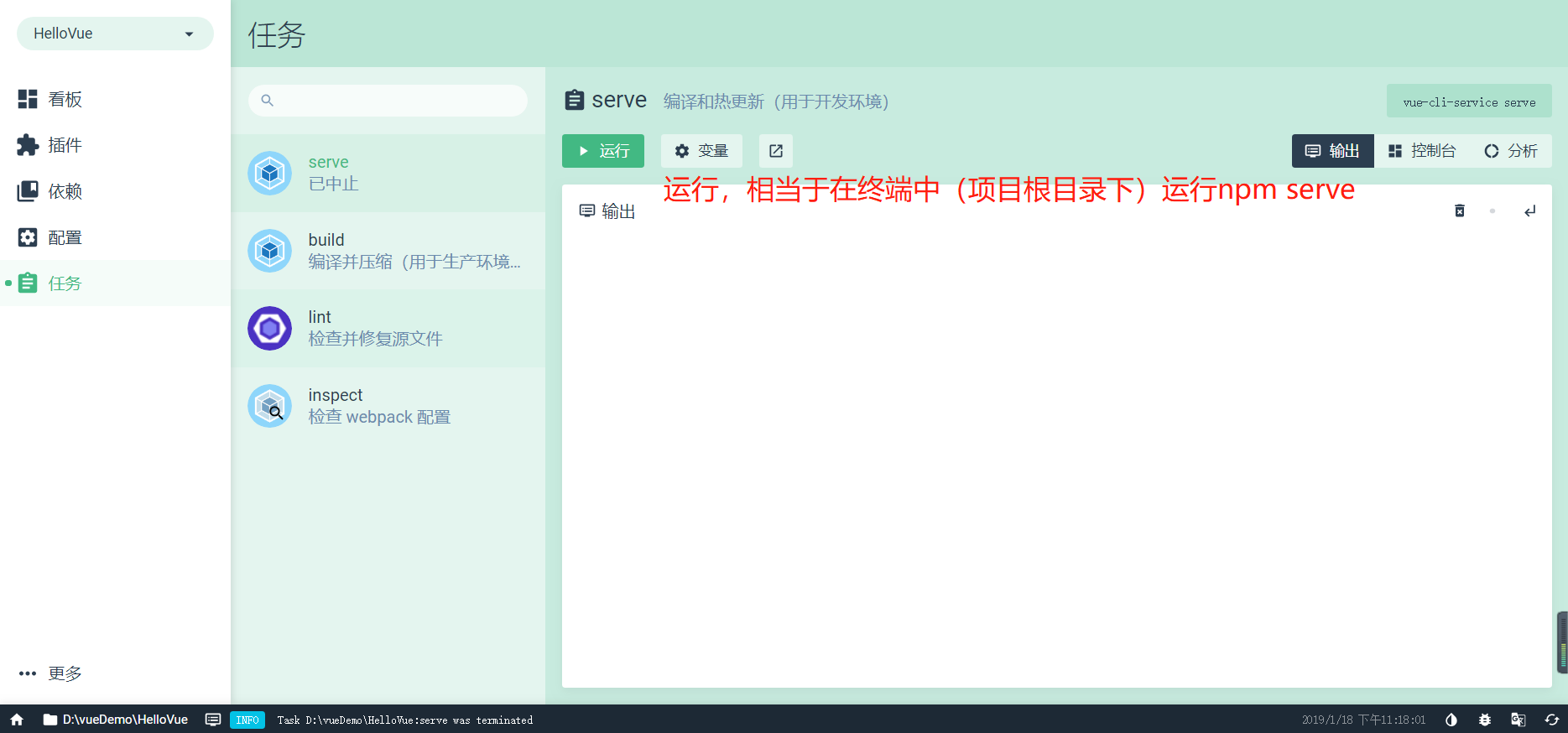The width and height of the screenshot is (1568, 733).
Task: Click the clipboard icon beside serve title
Action: coord(575,101)
